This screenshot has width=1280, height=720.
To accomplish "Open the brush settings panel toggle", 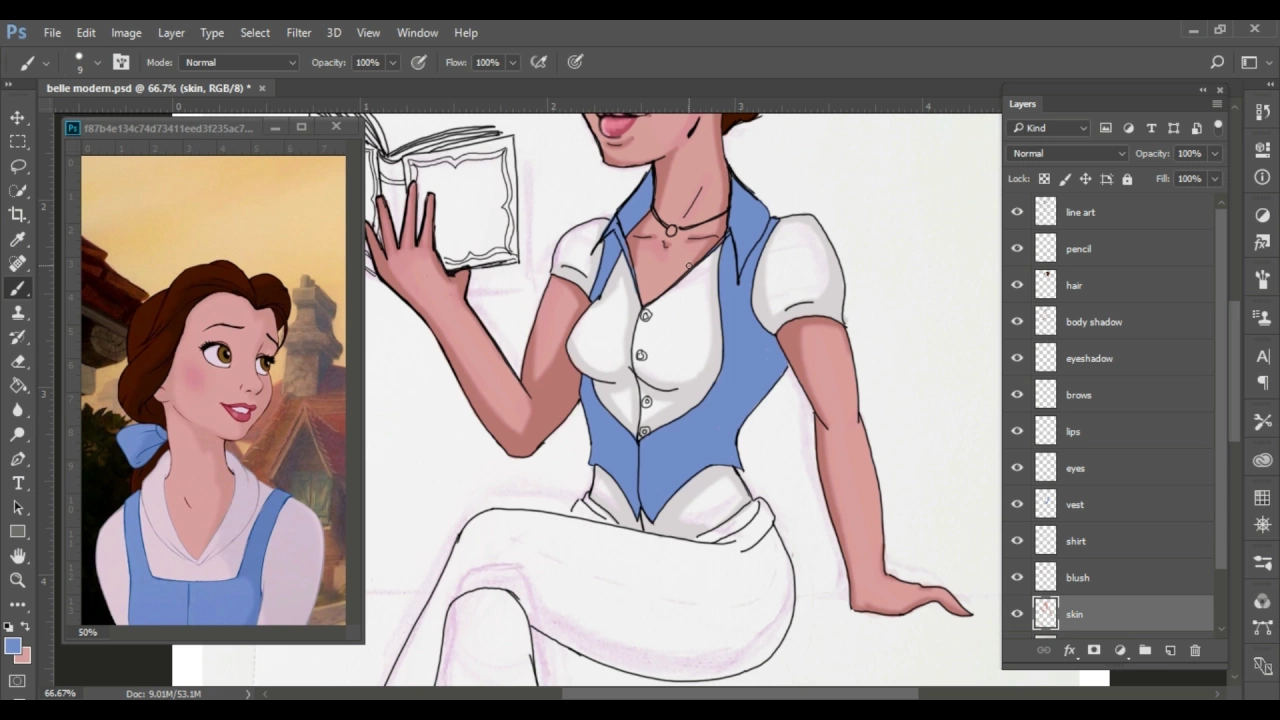I will pos(121,62).
